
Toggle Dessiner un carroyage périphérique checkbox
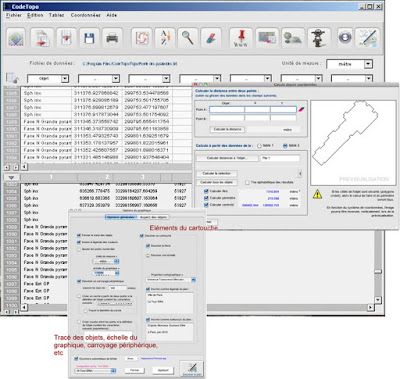(79, 281)
